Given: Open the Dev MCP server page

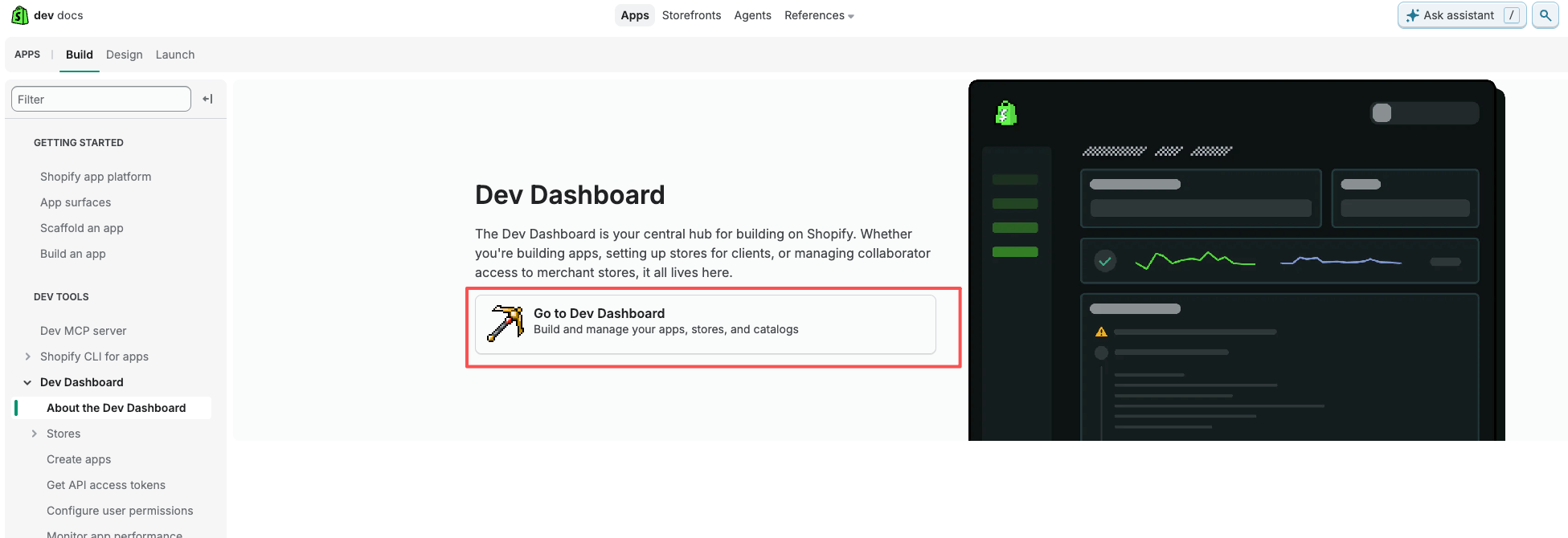Looking at the screenshot, I should pyautogui.click(x=84, y=331).
